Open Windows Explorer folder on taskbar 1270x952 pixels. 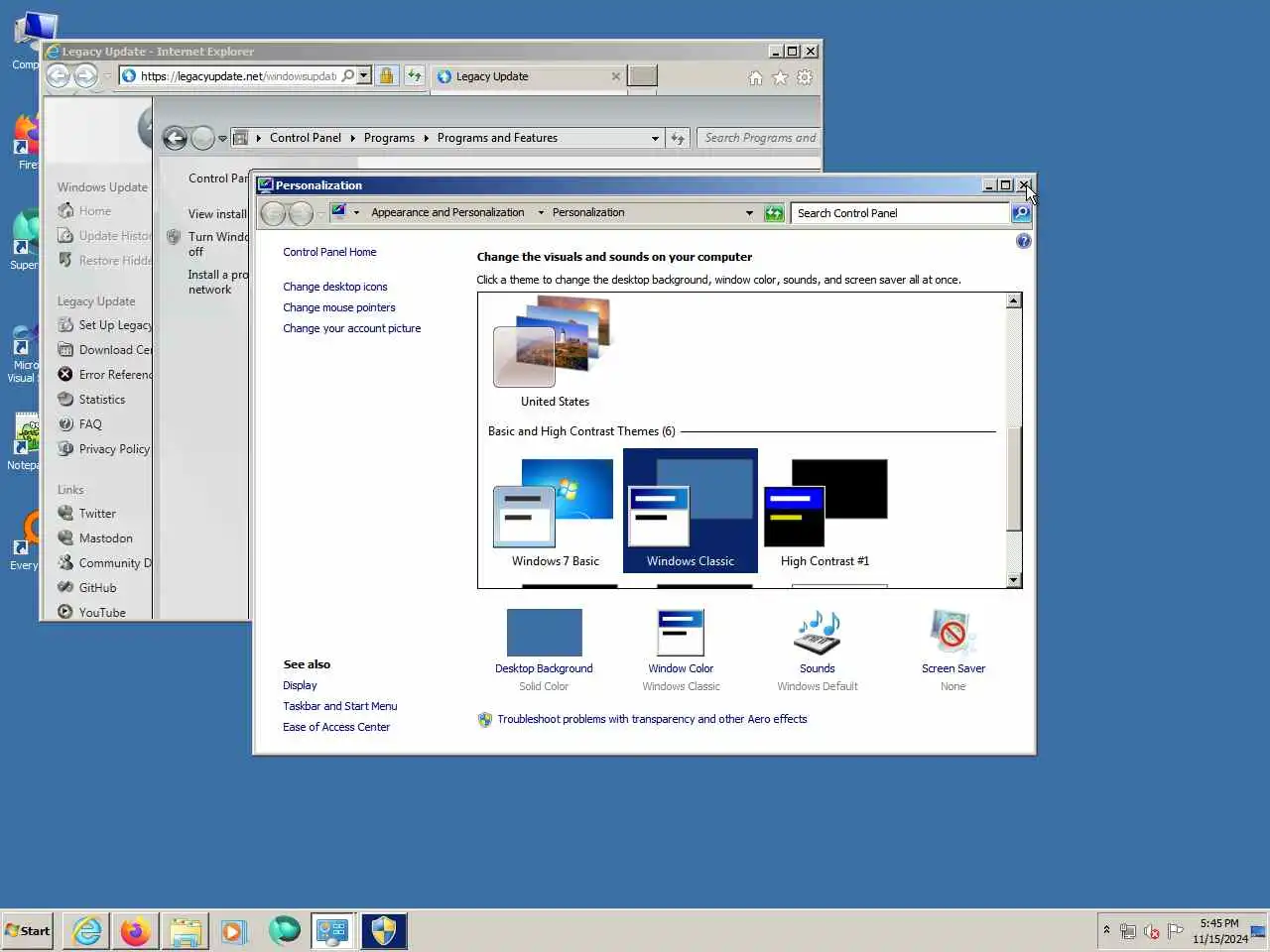pyautogui.click(x=186, y=931)
